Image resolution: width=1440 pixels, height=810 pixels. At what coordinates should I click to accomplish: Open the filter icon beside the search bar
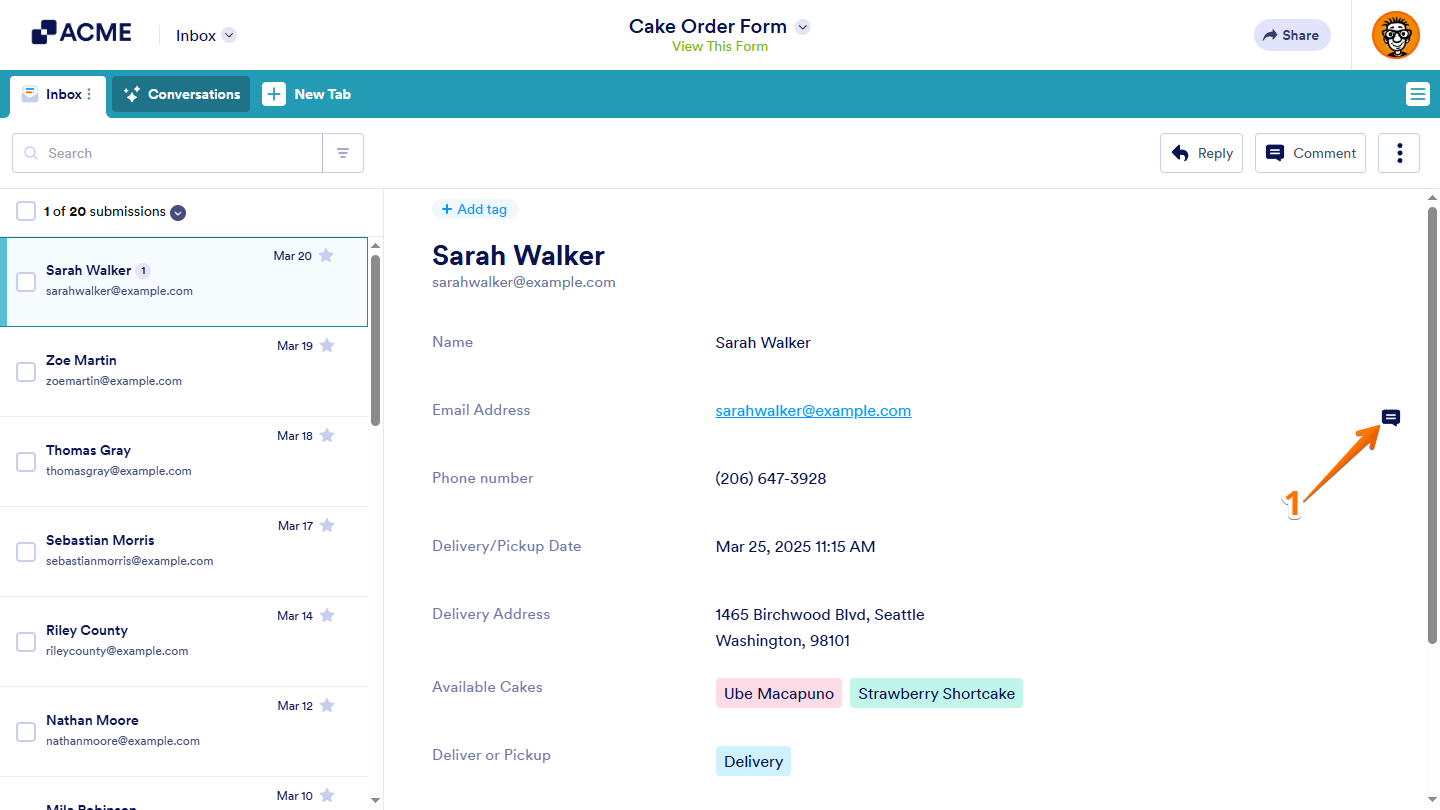click(343, 152)
